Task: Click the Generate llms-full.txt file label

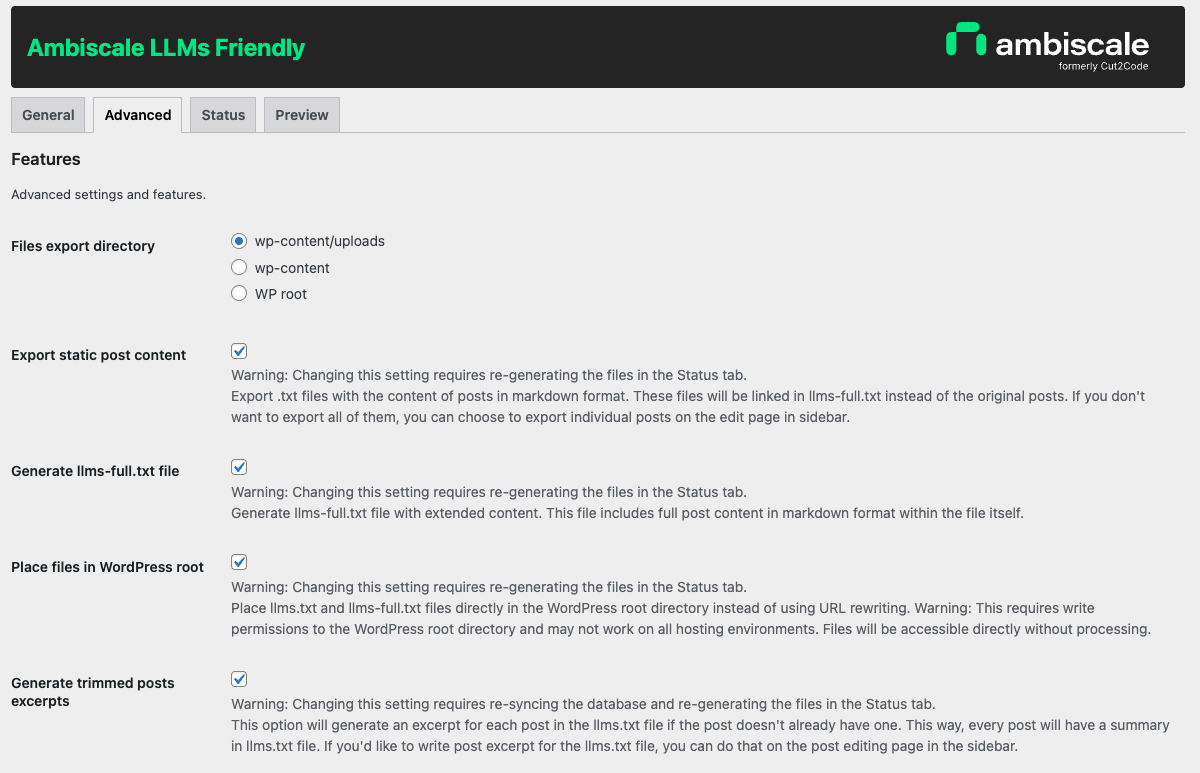Action: tap(95, 471)
